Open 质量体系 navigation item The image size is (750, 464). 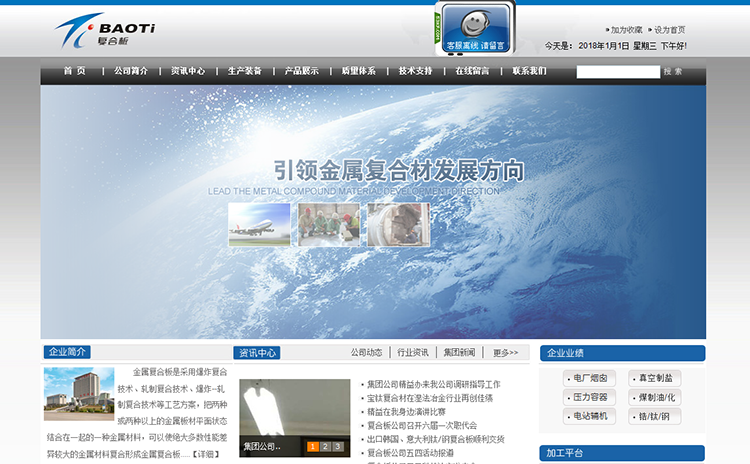click(x=358, y=71)
